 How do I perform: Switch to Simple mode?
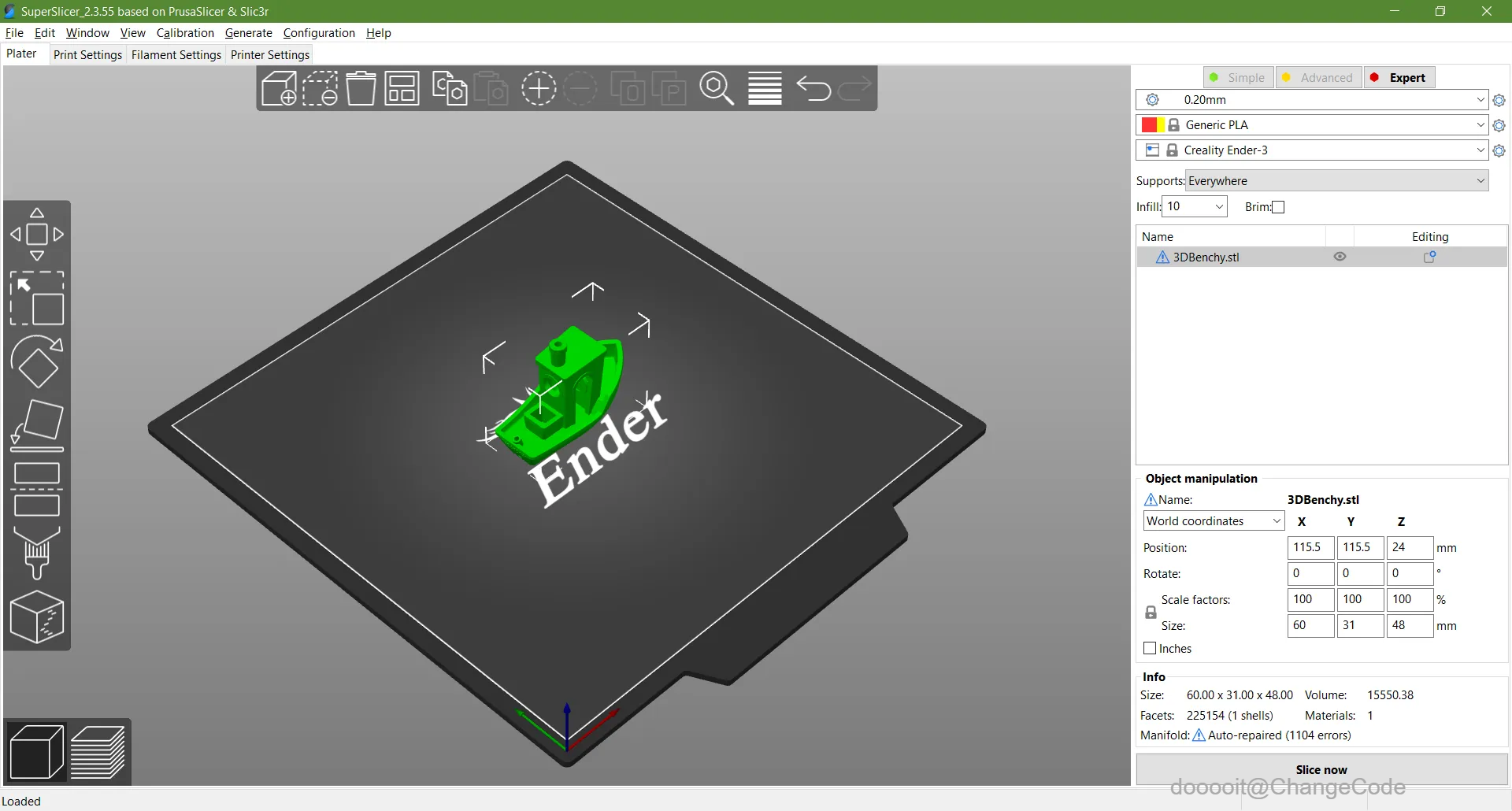coord(1238,77)
